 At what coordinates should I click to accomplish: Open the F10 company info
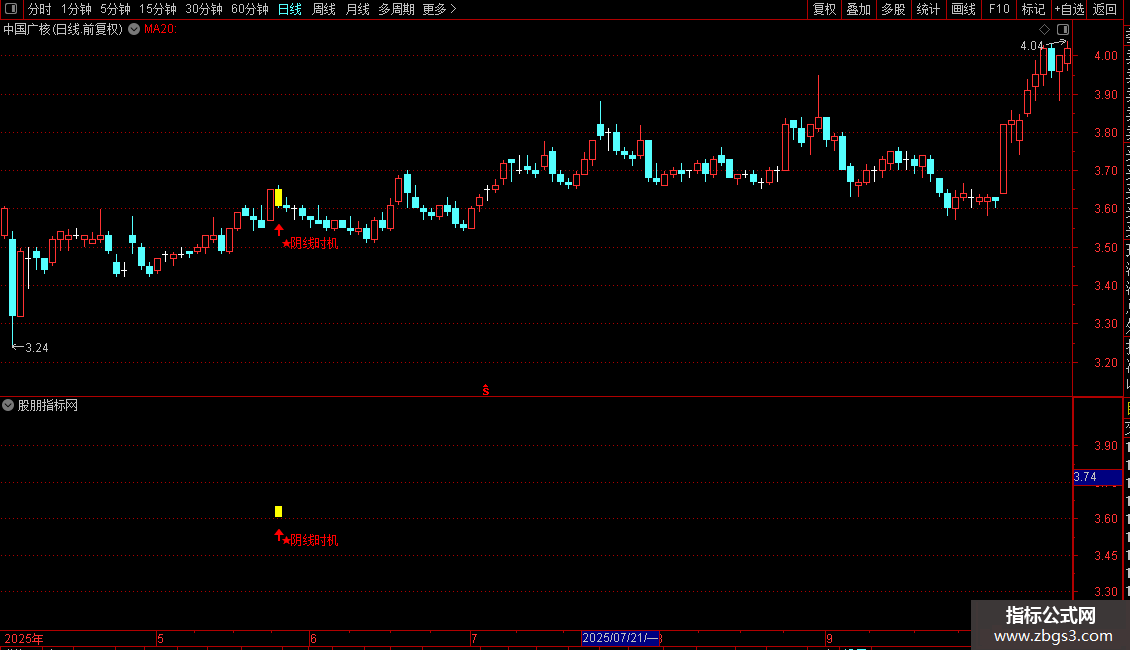pyautogui.click(x=999, y=9)
